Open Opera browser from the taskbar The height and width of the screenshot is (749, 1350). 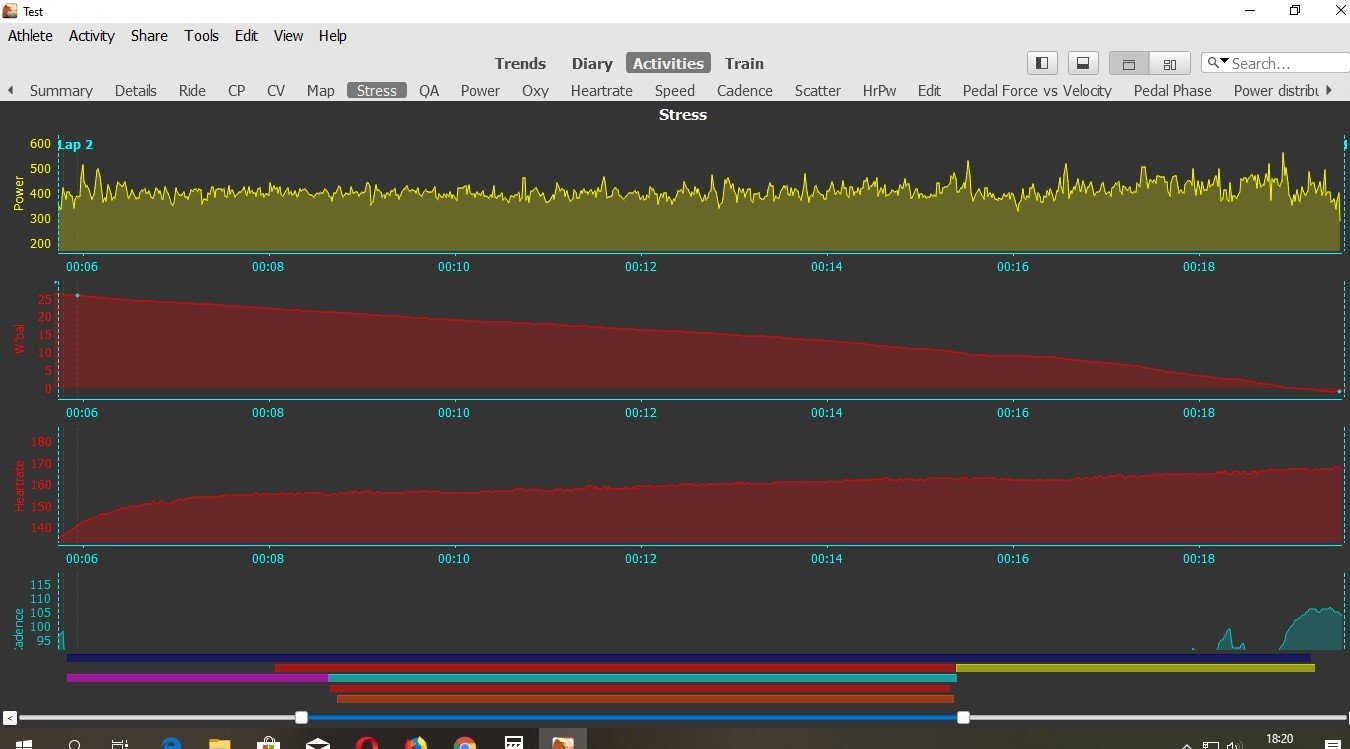pyautogui.click(x=366, y=743)
